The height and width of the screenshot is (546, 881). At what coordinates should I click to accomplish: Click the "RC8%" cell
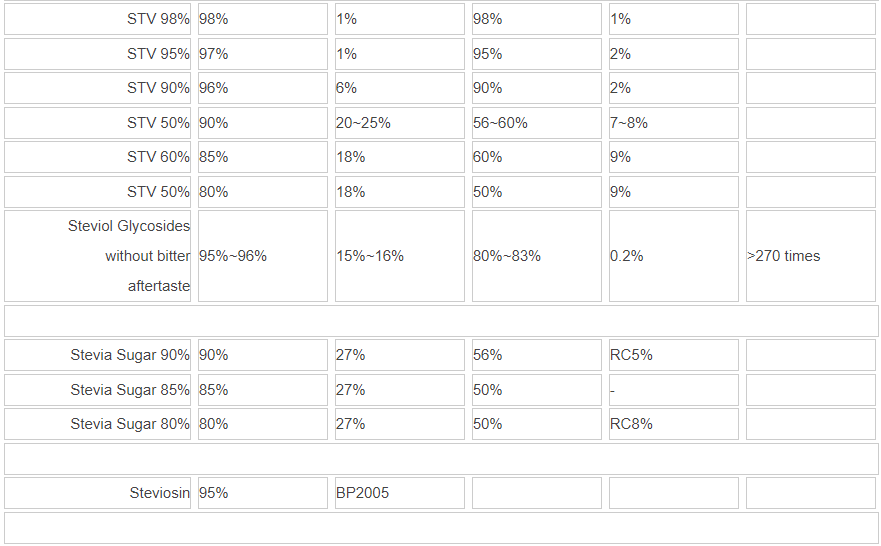pyautogui.click(x=631, y=424)
